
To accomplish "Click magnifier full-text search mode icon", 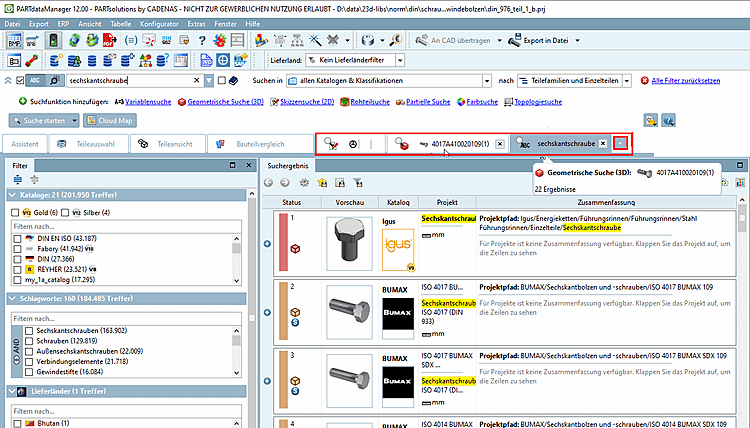I will [55, 80].
